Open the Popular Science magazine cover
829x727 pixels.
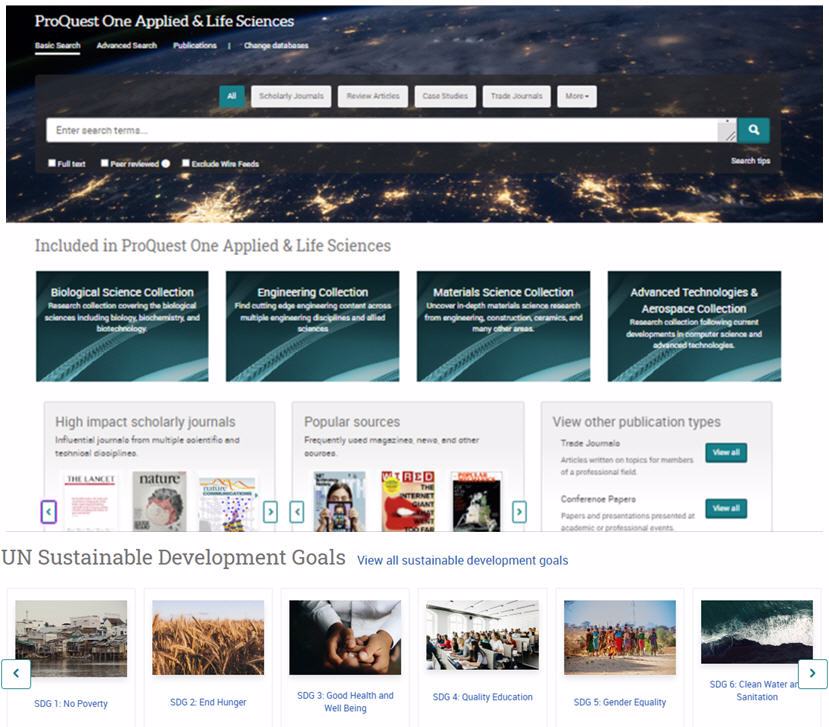click(476, 502)
